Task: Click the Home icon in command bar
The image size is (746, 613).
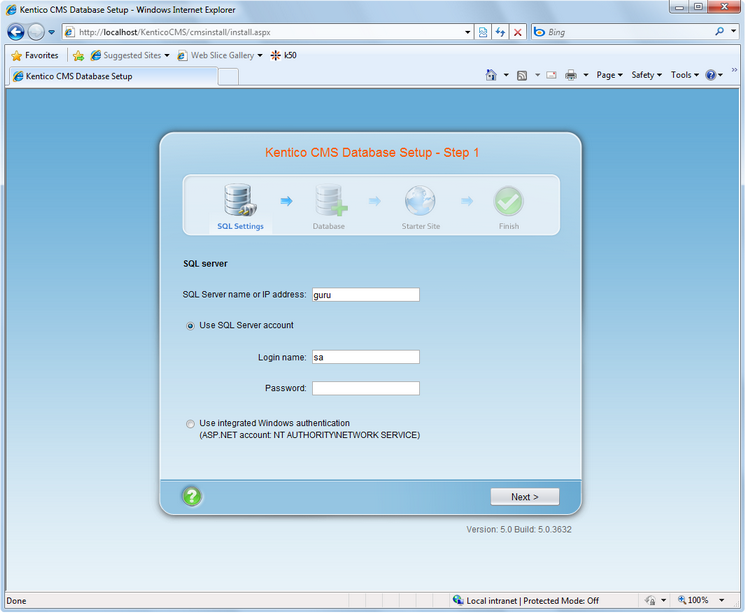Action: pos(491,75)
